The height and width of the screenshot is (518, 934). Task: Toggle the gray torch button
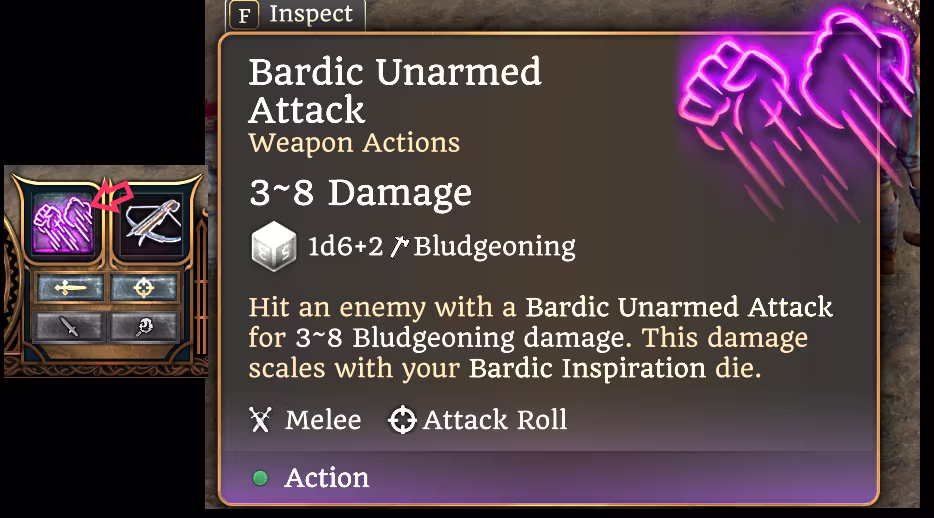pos(144,326)
